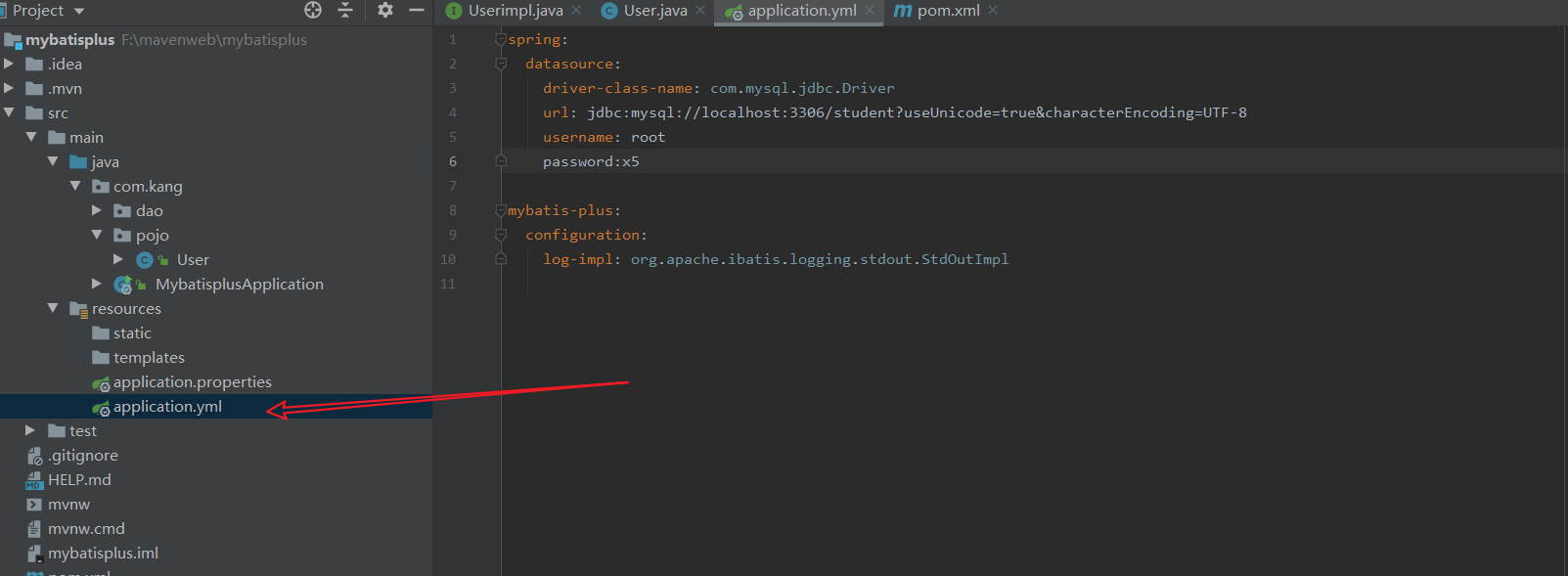The image size is (1568, 576).
Task: Select the mvnw.cmd file
Action: pos(86,529)
